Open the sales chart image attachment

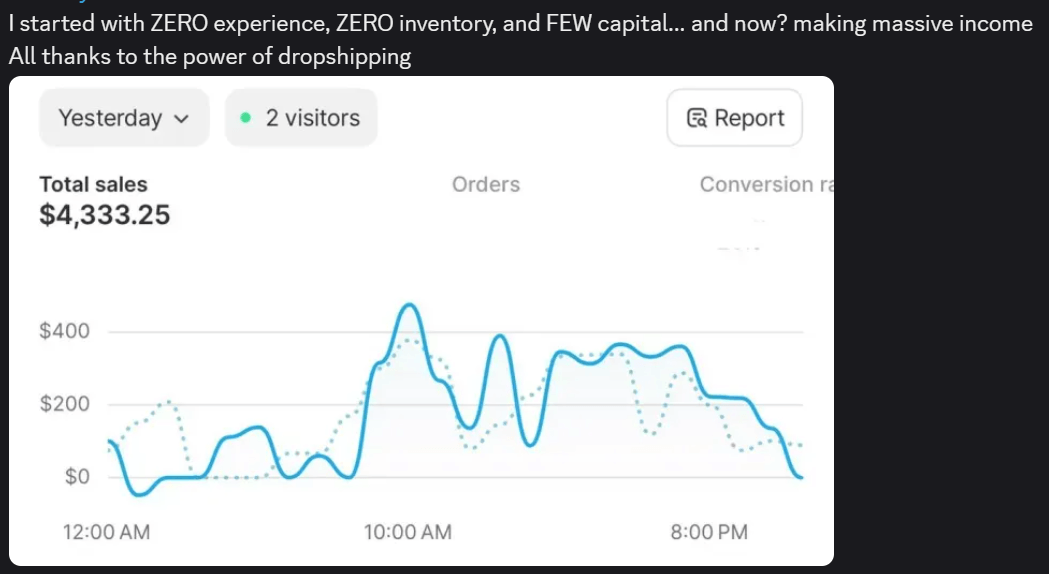pos(420,320)
